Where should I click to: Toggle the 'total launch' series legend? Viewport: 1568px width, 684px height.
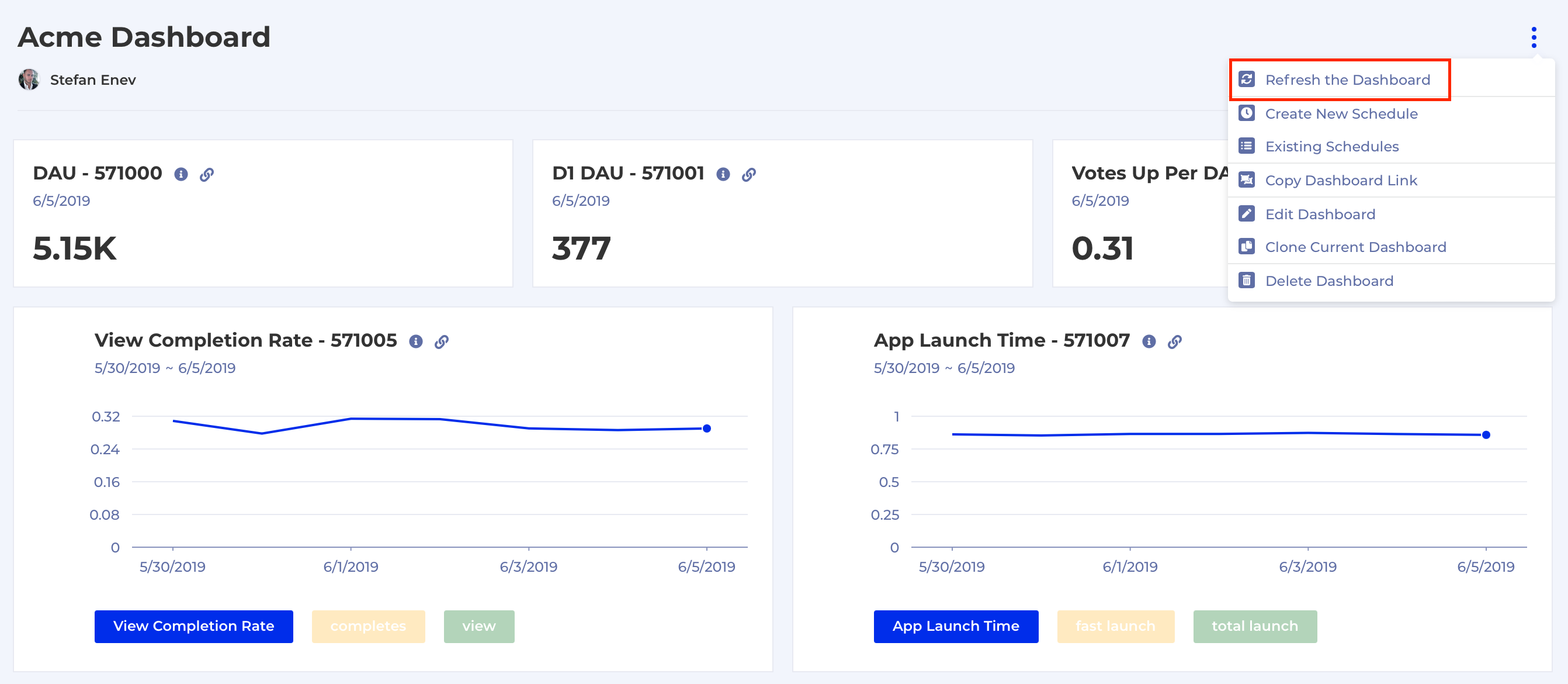point(1254,626)
